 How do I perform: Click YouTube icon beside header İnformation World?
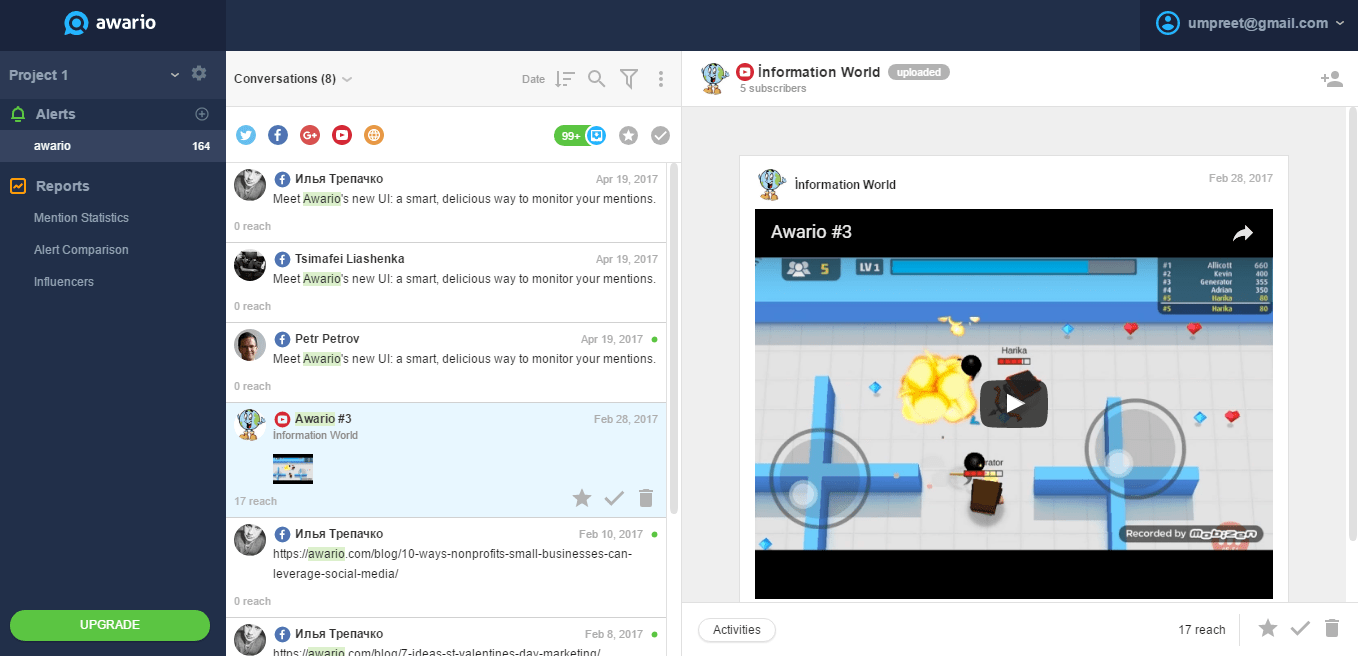(x=745, y=72)
